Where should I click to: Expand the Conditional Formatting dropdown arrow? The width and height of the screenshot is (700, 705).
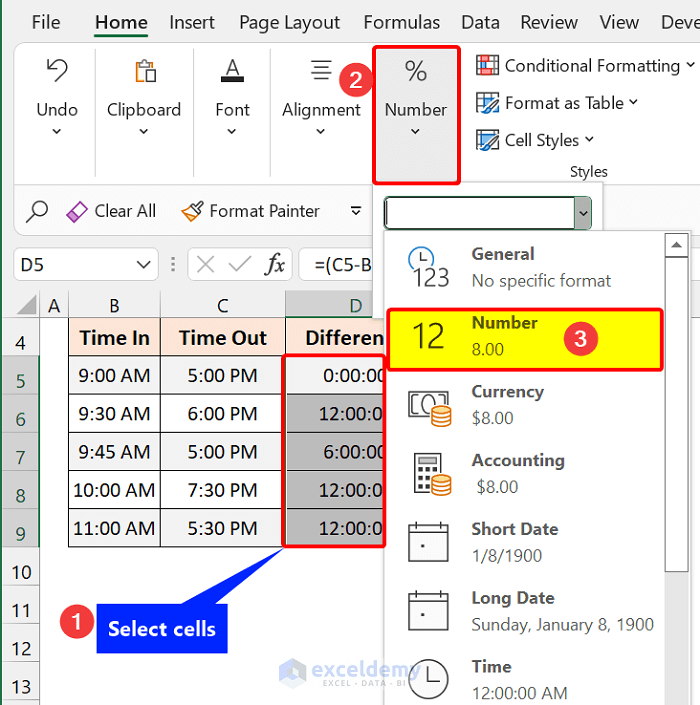(690, 66)
